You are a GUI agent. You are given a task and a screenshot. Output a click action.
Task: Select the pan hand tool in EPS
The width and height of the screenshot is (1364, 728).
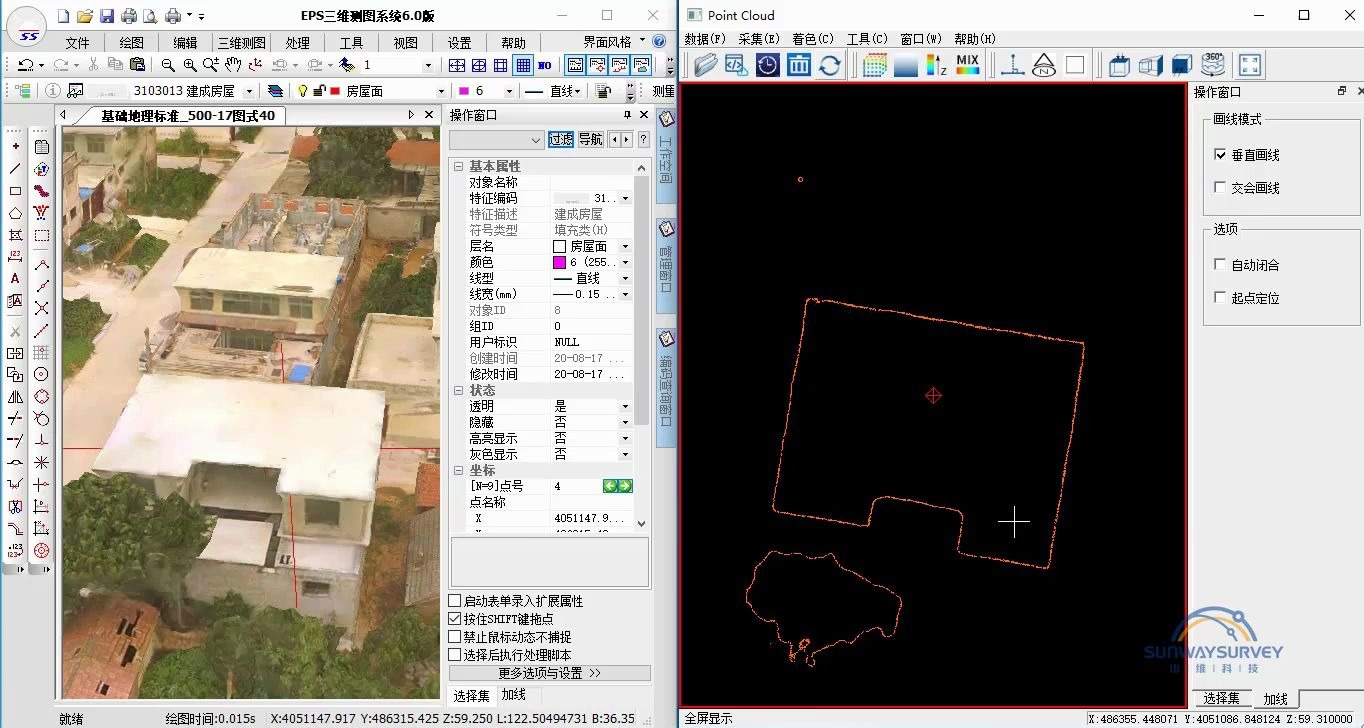(233, 65)
